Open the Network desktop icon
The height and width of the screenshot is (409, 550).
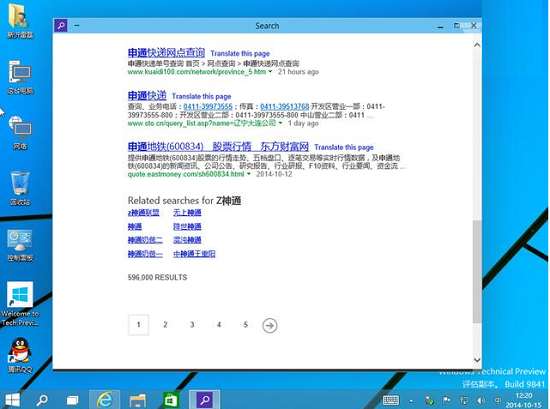click(20, 133)
